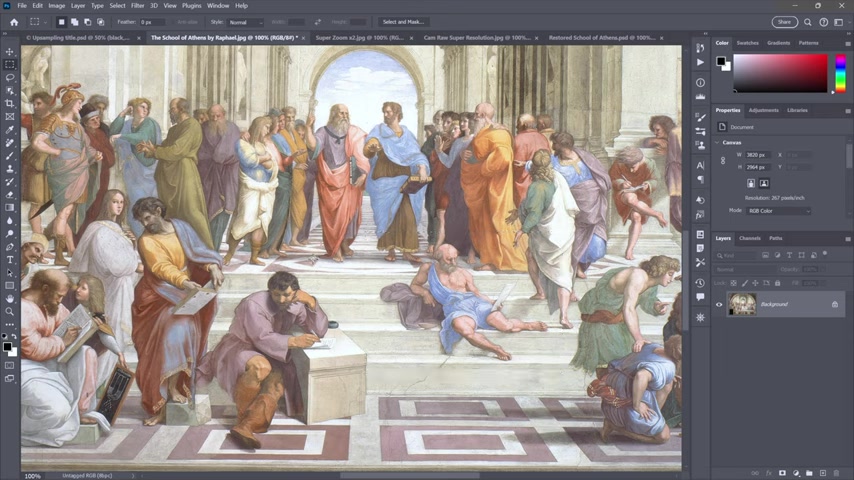Select the Zoom tool
The height and width of the screenshot is (480, 854).
point(10,312)
